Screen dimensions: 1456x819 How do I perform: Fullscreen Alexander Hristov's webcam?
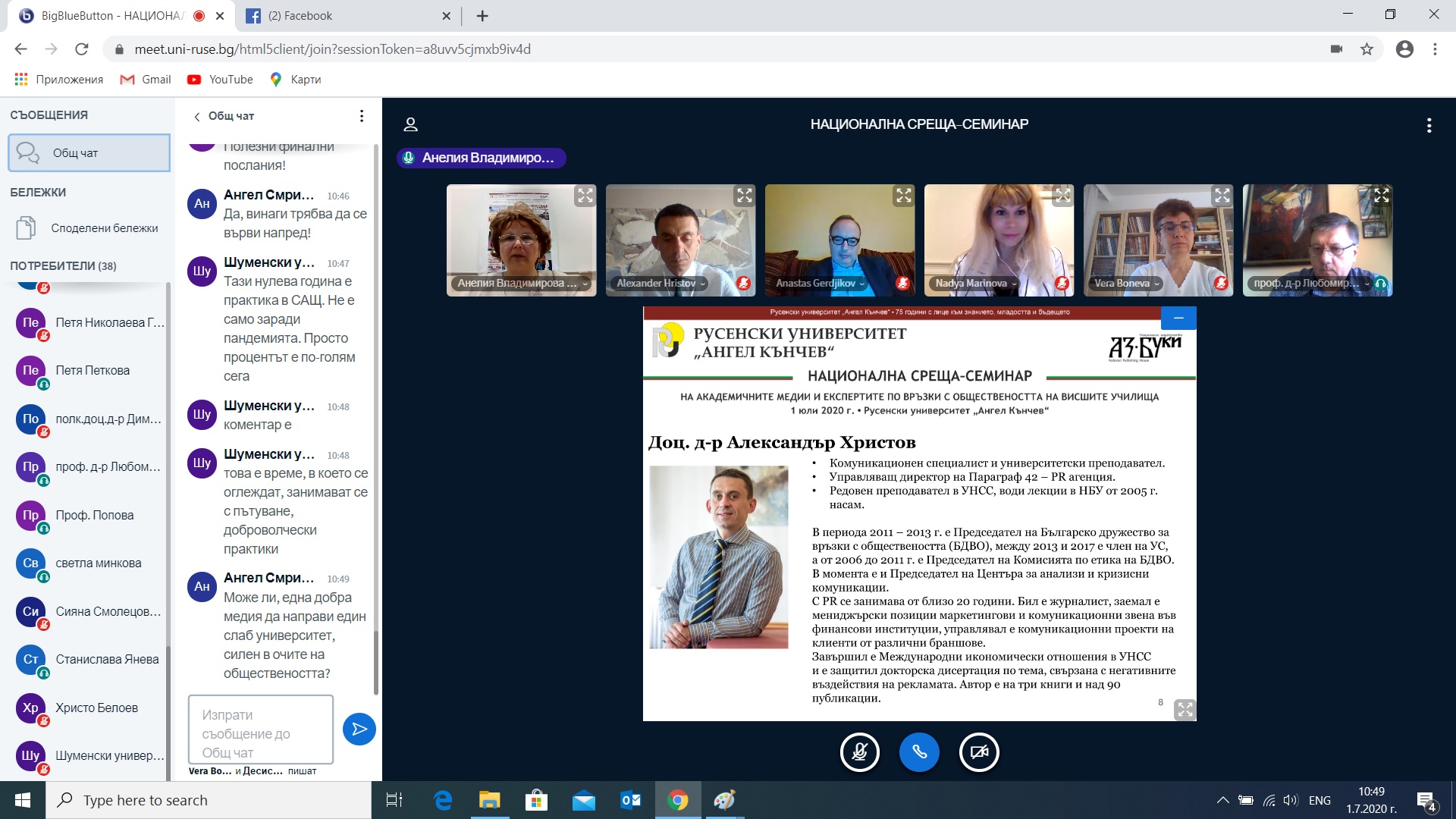(744, 196)
